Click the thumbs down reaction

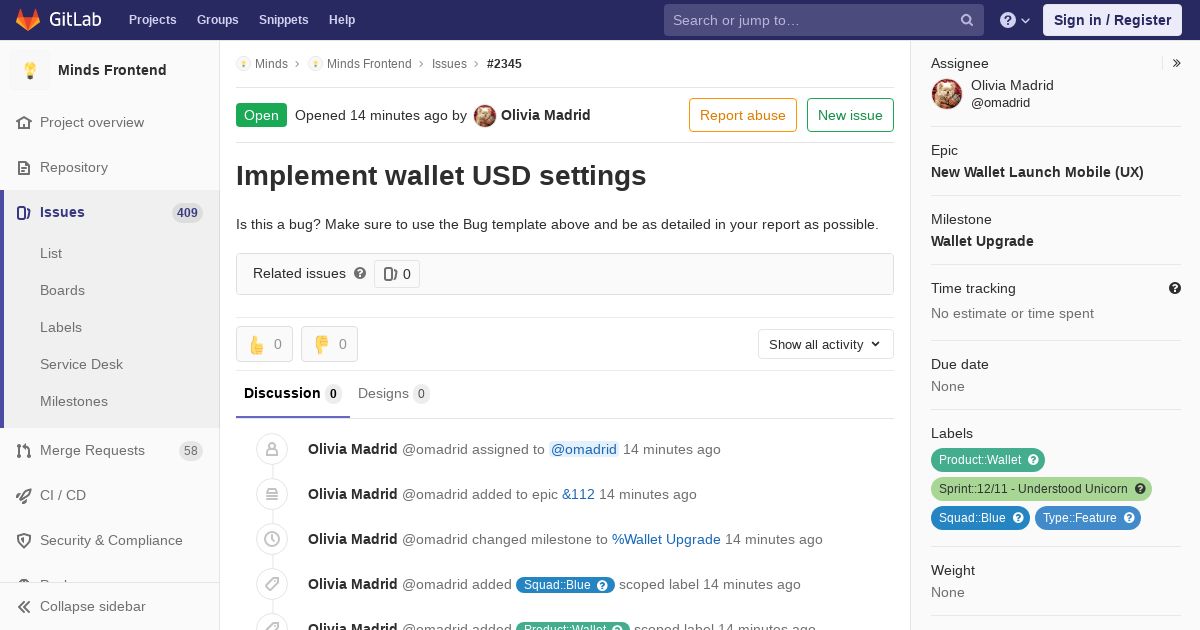pos(329,344)
